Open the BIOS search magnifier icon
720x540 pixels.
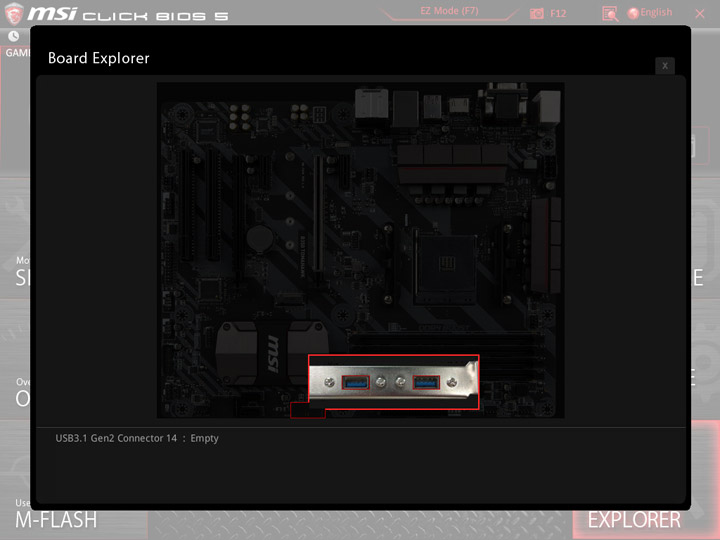pos(610,14)
